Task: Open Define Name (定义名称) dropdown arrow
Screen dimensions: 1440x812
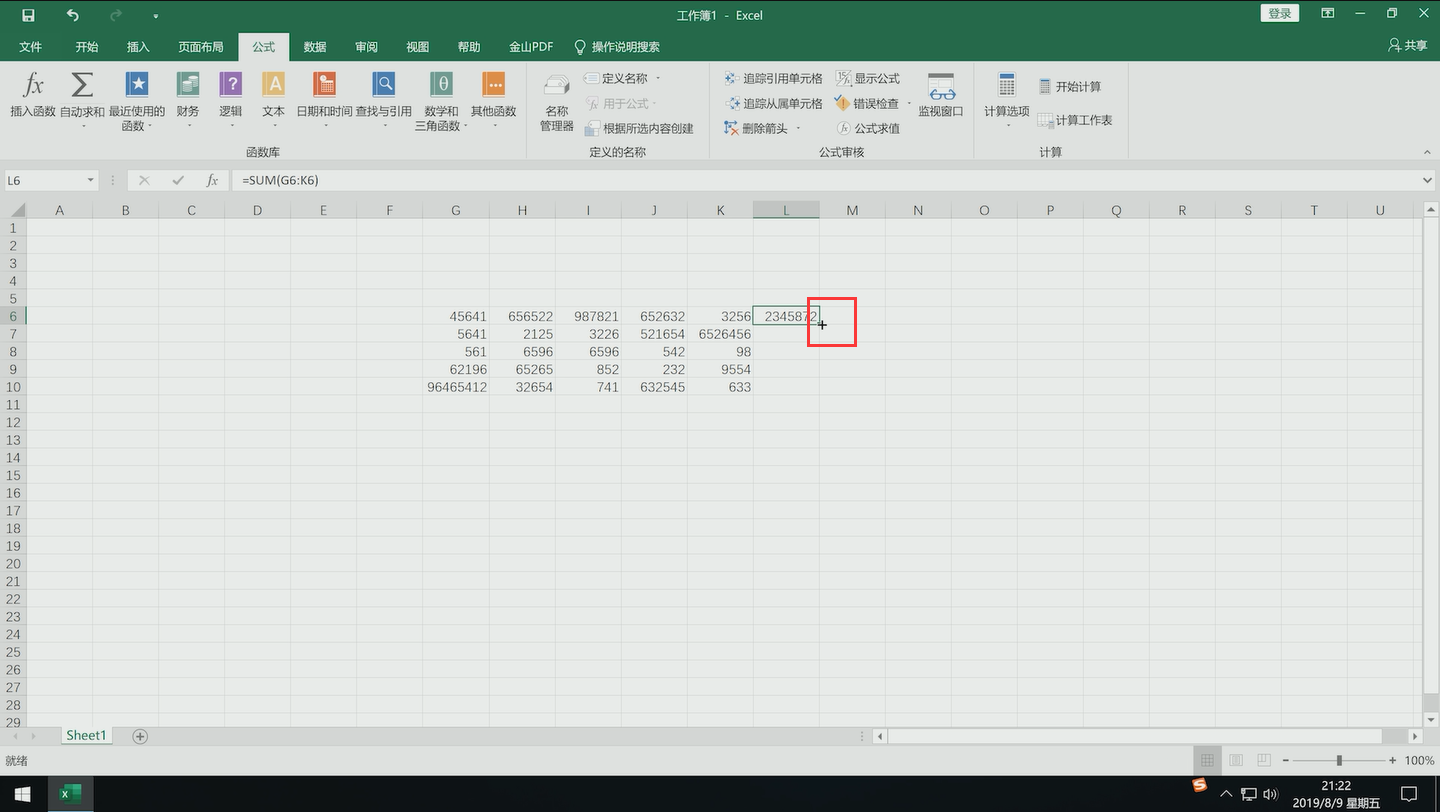Action: click(658, 78)
